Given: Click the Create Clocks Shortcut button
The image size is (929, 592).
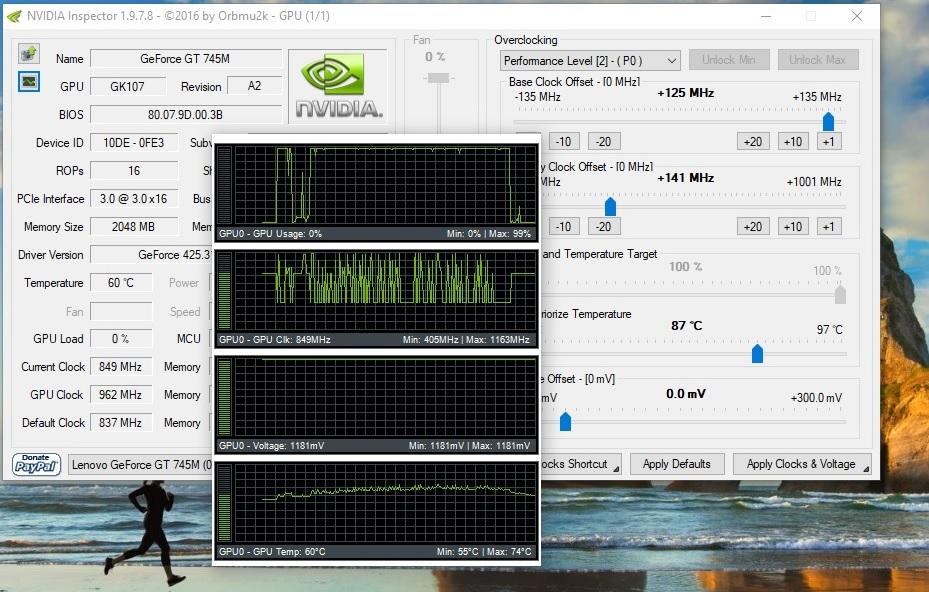Looking at the screenshot, I should pos(581,464).
